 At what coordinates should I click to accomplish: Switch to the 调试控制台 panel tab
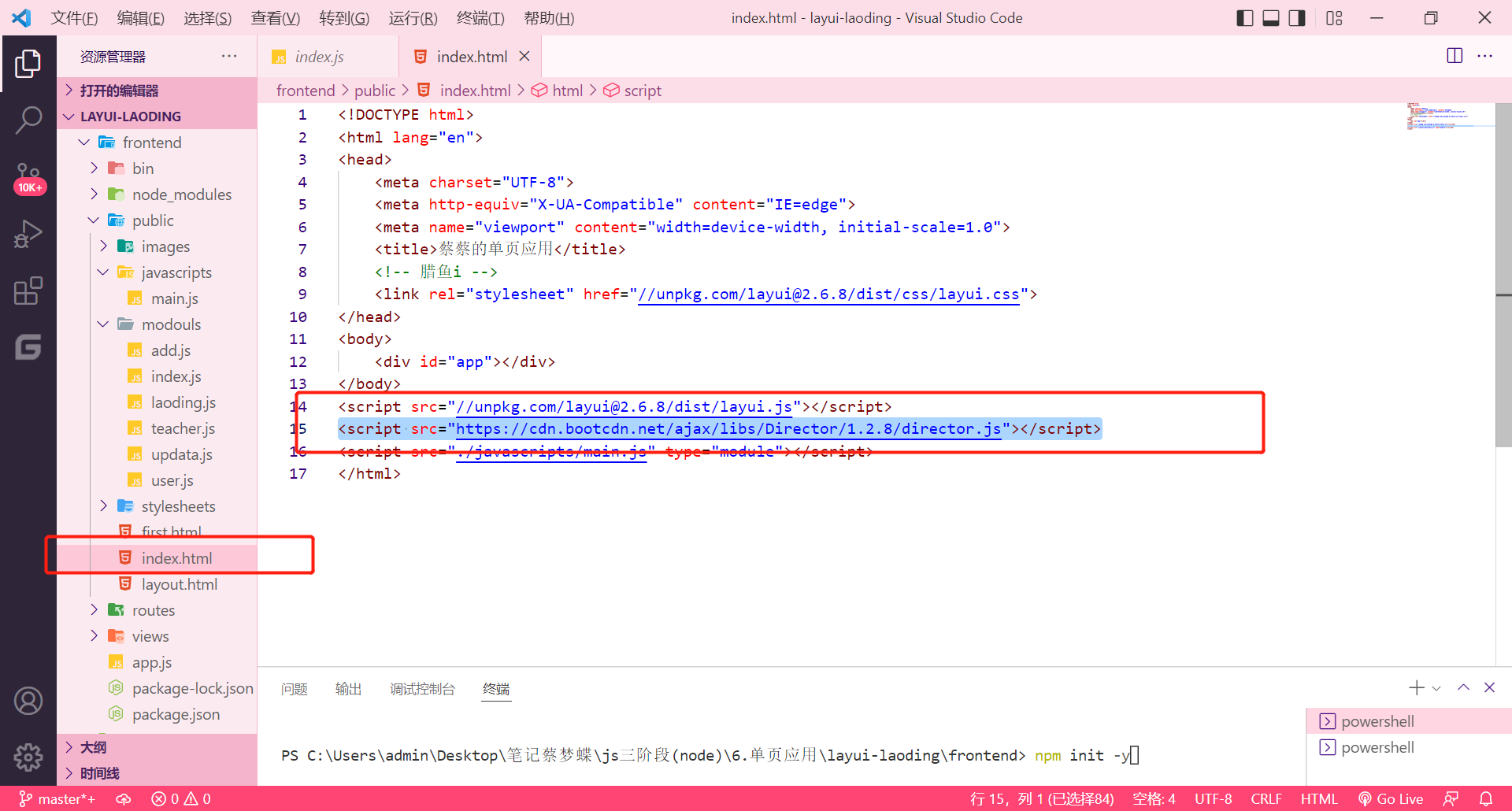click(422, 689)
